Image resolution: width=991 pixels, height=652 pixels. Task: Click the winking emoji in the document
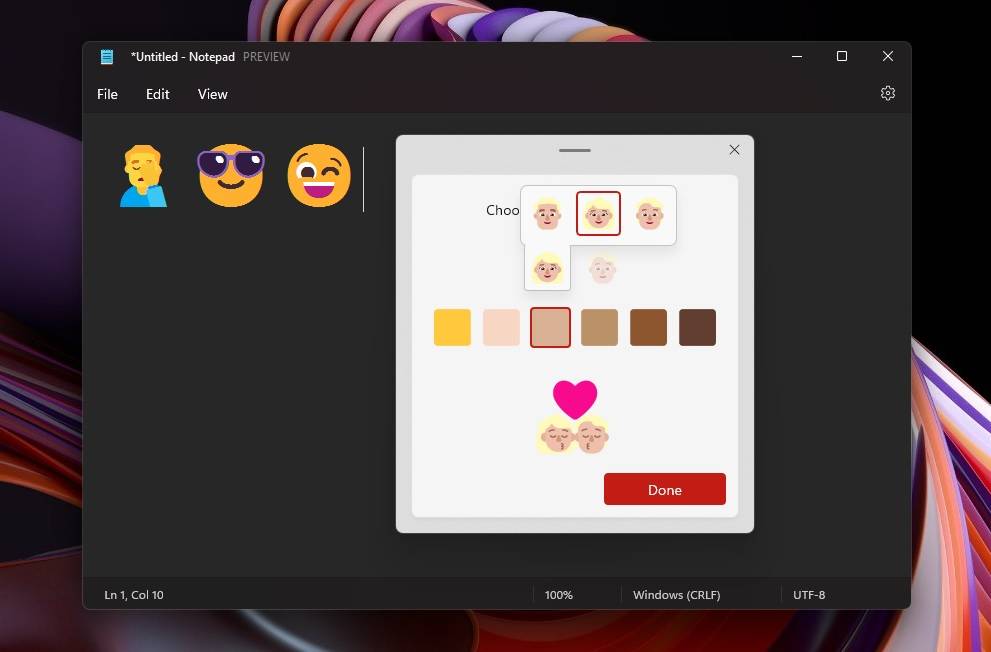318,175
